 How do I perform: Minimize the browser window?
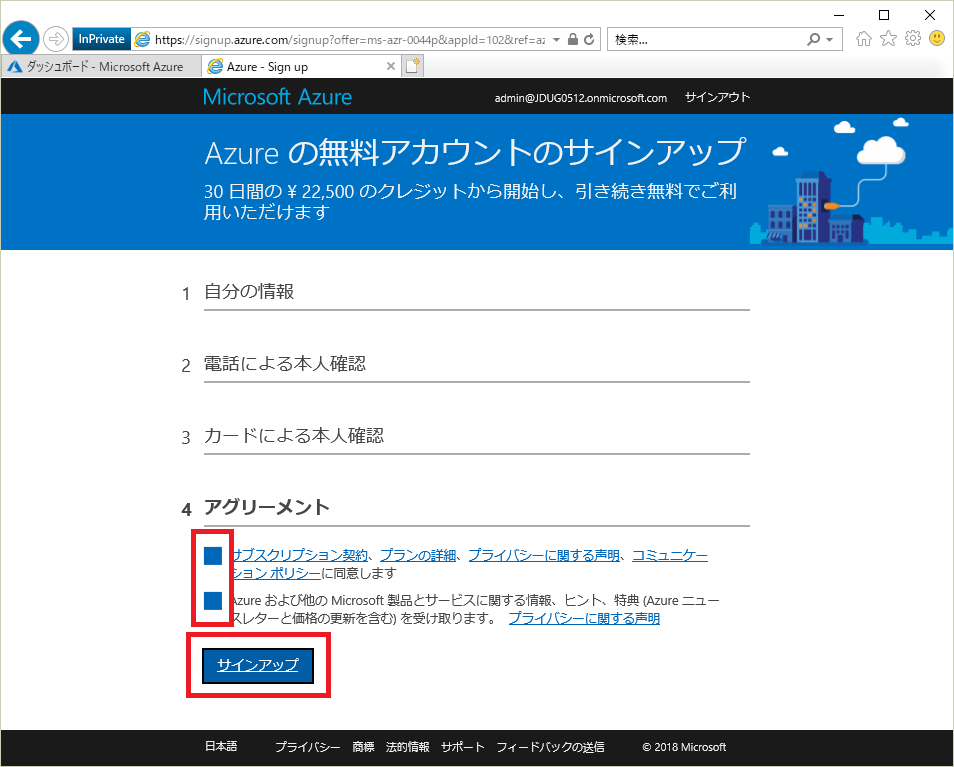pyautogui.click(x=839, y=15)
